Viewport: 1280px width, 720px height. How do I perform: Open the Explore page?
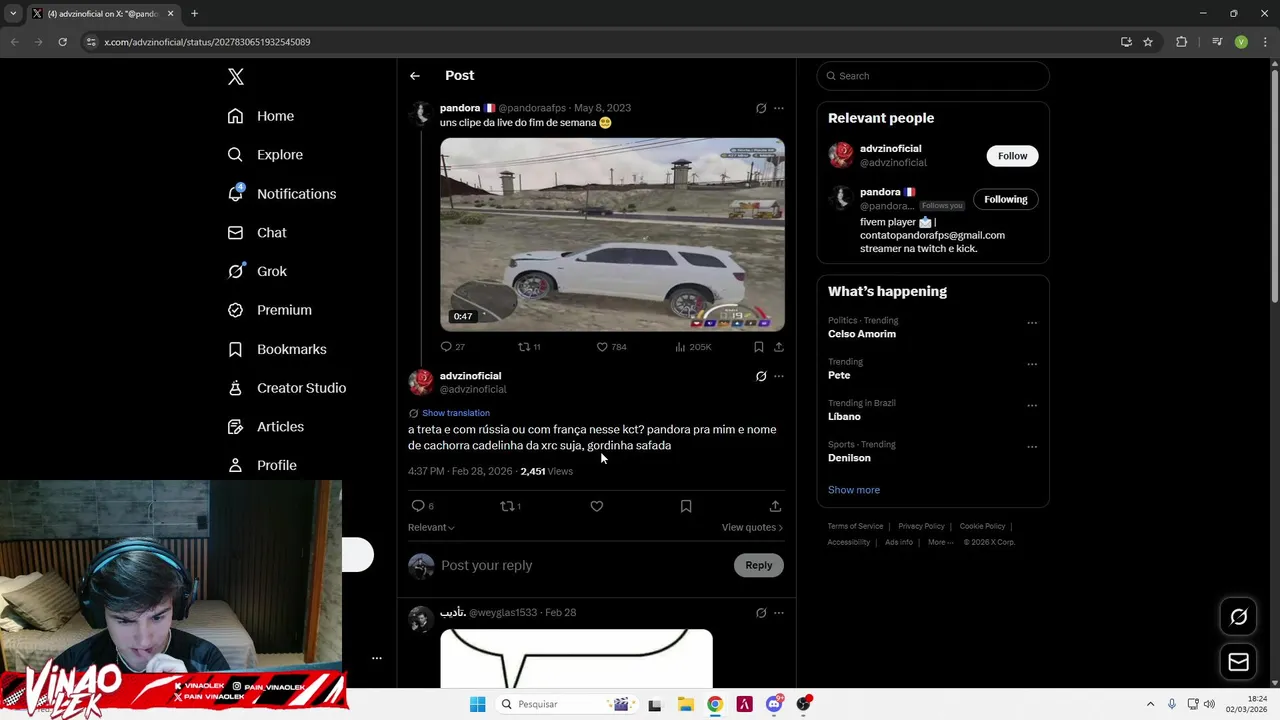265,155
